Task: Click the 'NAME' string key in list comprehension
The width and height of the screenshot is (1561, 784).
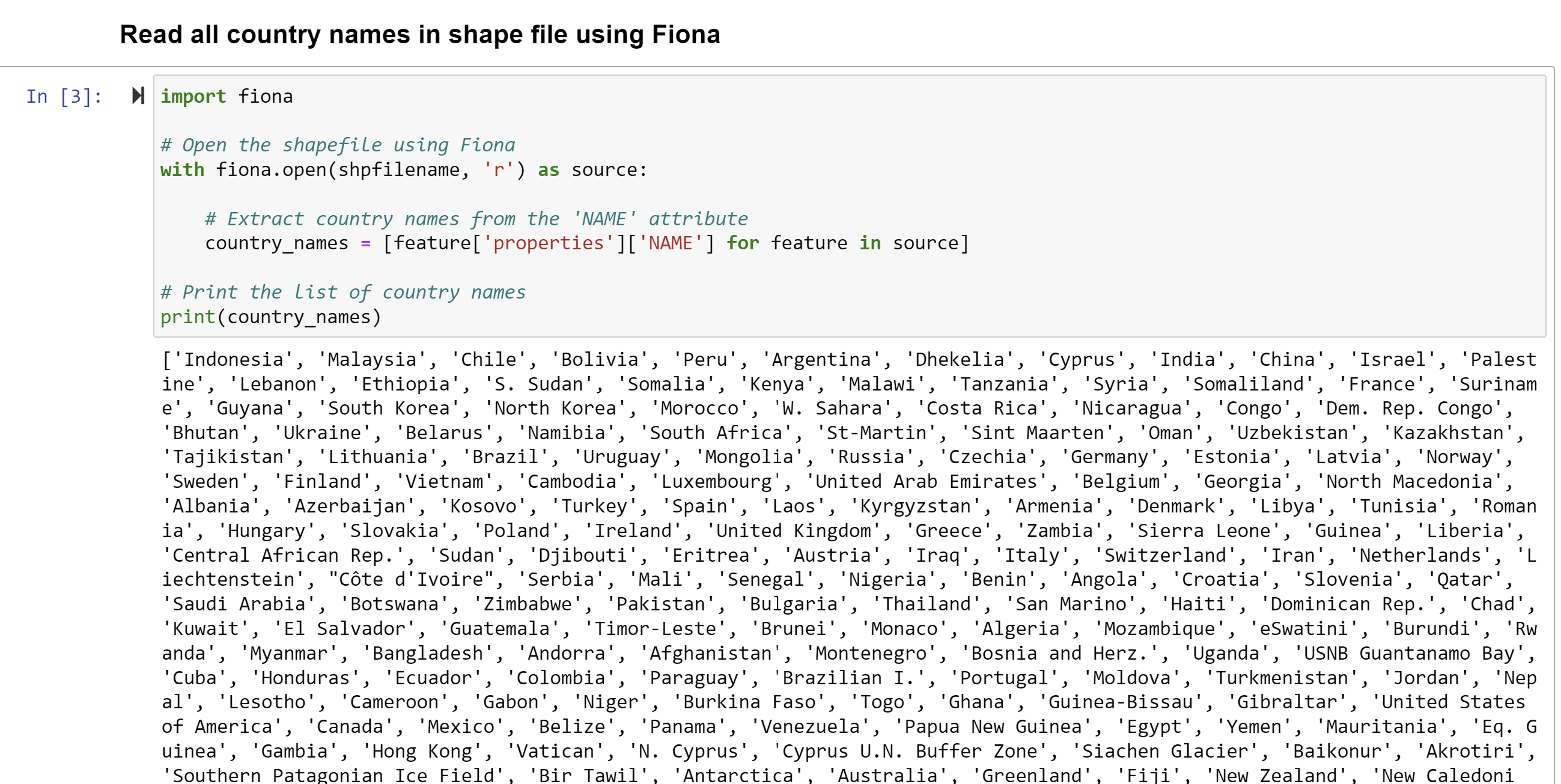Action: pyautogui.click(x=669, y=243)
